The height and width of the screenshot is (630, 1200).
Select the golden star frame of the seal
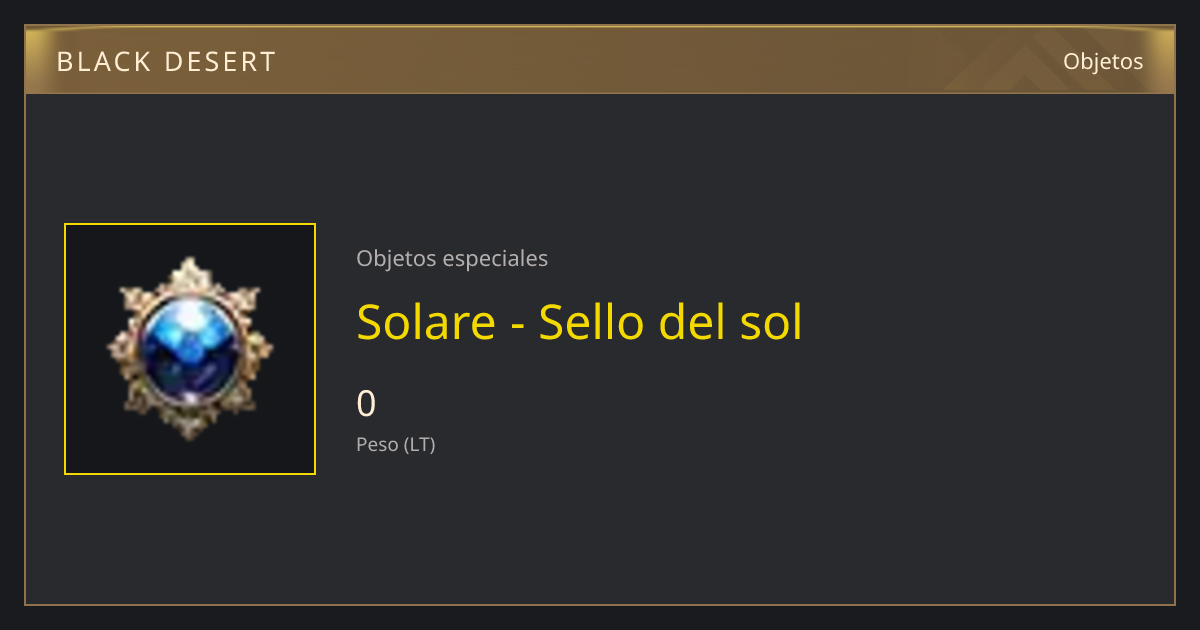click(x=190, y=349)
